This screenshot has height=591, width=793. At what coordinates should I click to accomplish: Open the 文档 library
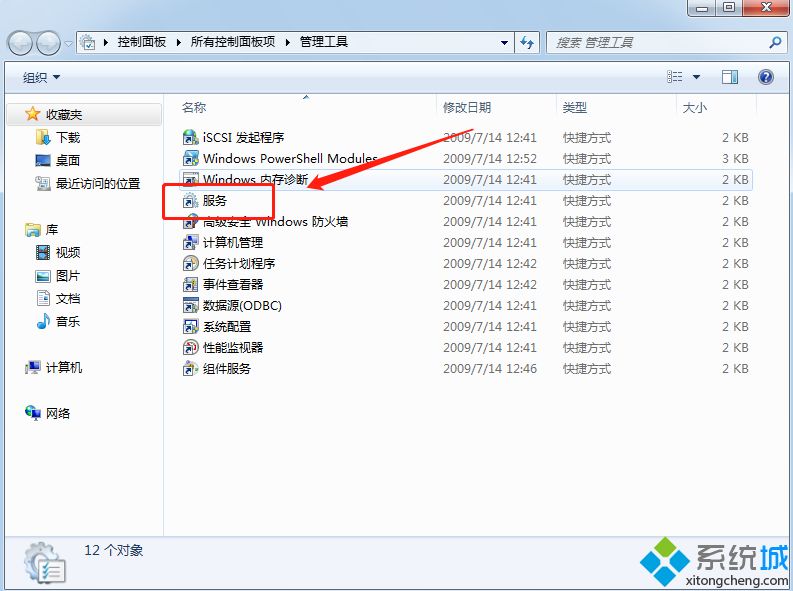(59, 298)
